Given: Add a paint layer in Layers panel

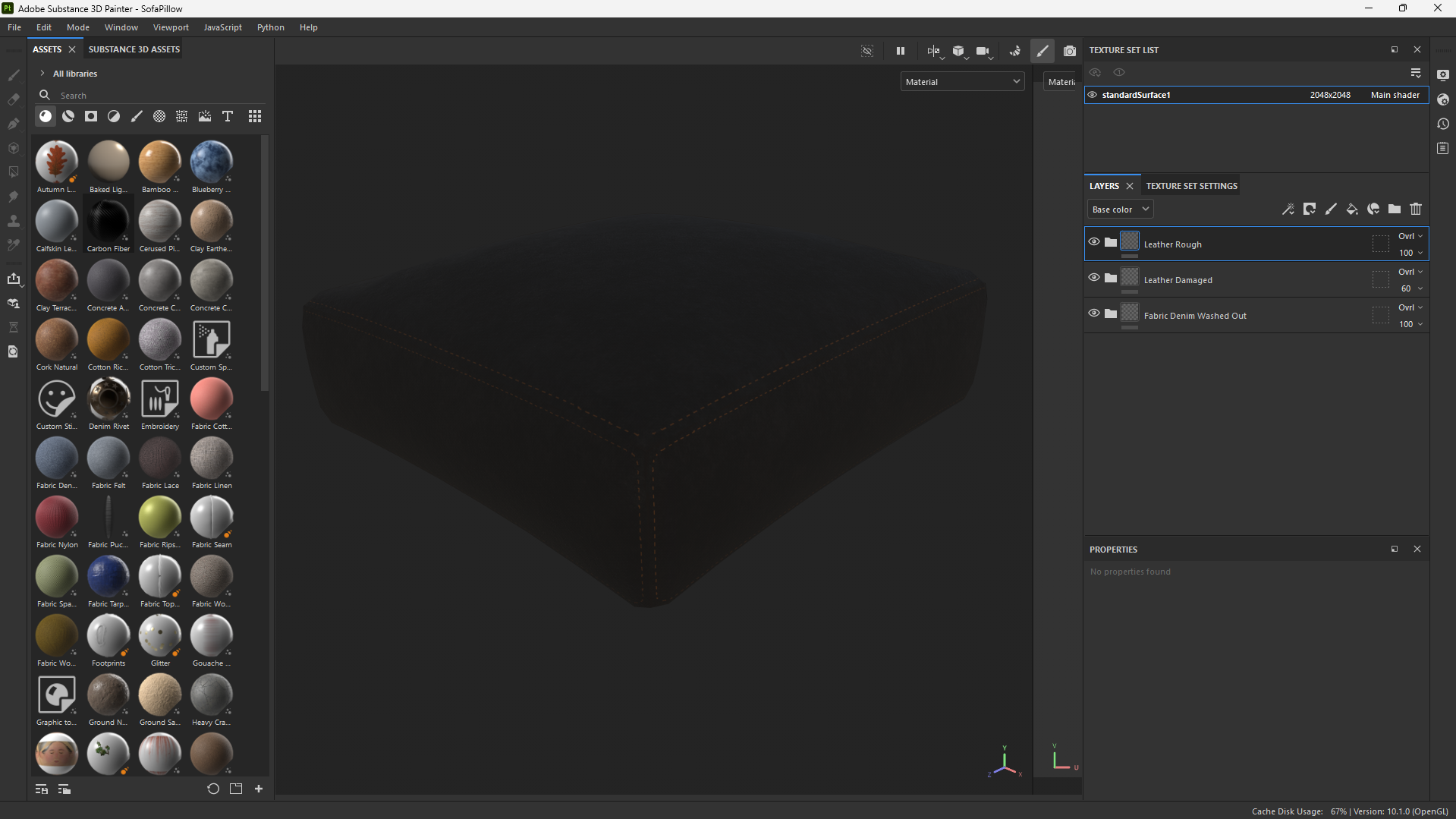Looking at the screenshot, I should pyautogui.click(x=1331, y=209).
